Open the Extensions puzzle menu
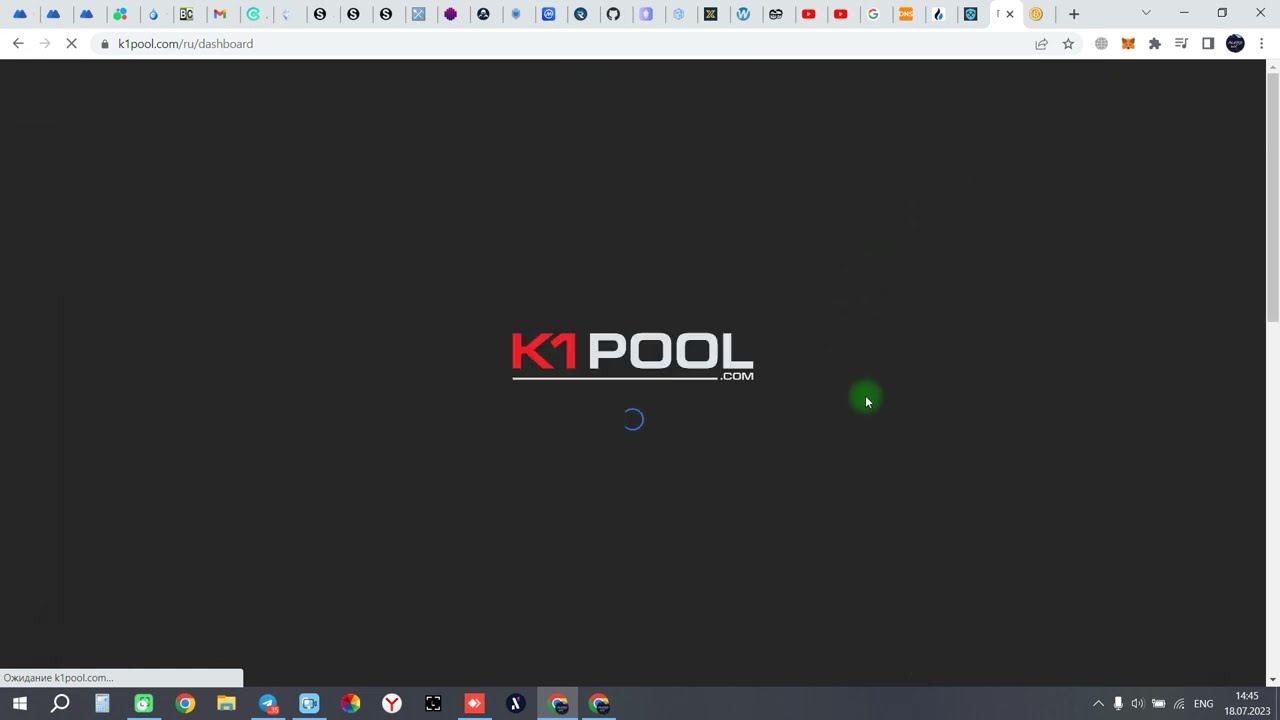 click(x=1155, y=44)
